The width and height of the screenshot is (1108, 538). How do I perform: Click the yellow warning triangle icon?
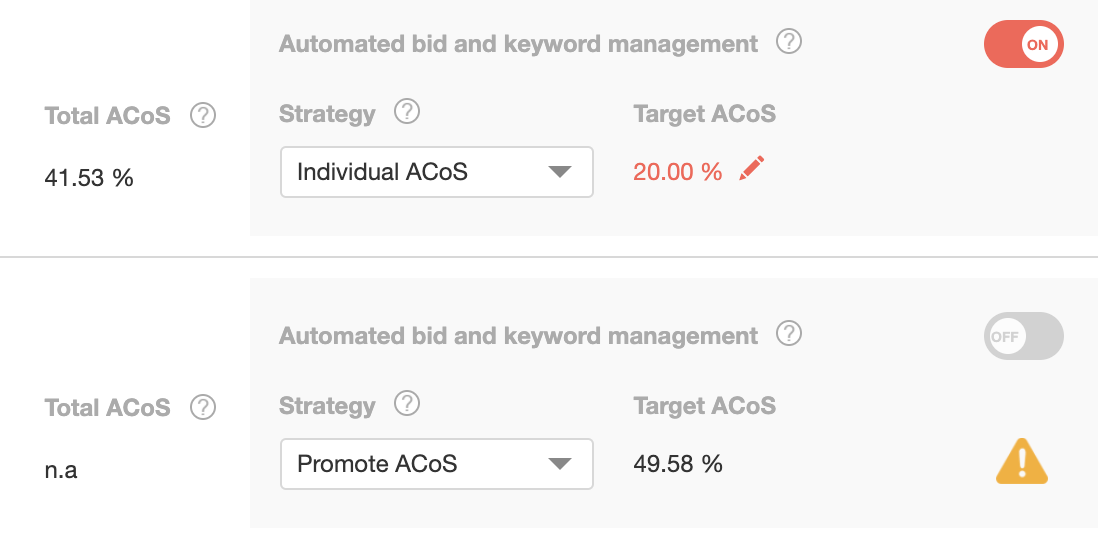pos(1022,461)
